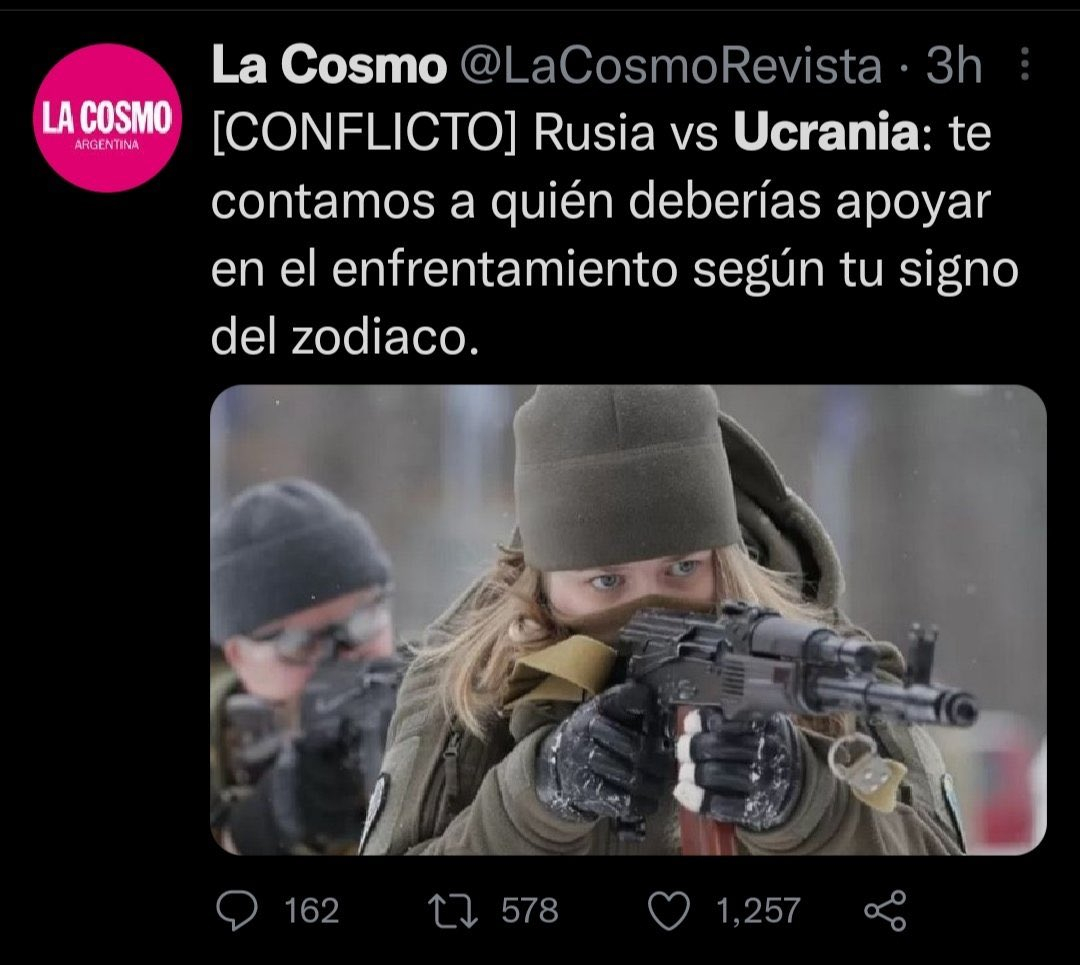Open the share icon on the tweet
Viewport: 1080px width, 965px height.
886,911
